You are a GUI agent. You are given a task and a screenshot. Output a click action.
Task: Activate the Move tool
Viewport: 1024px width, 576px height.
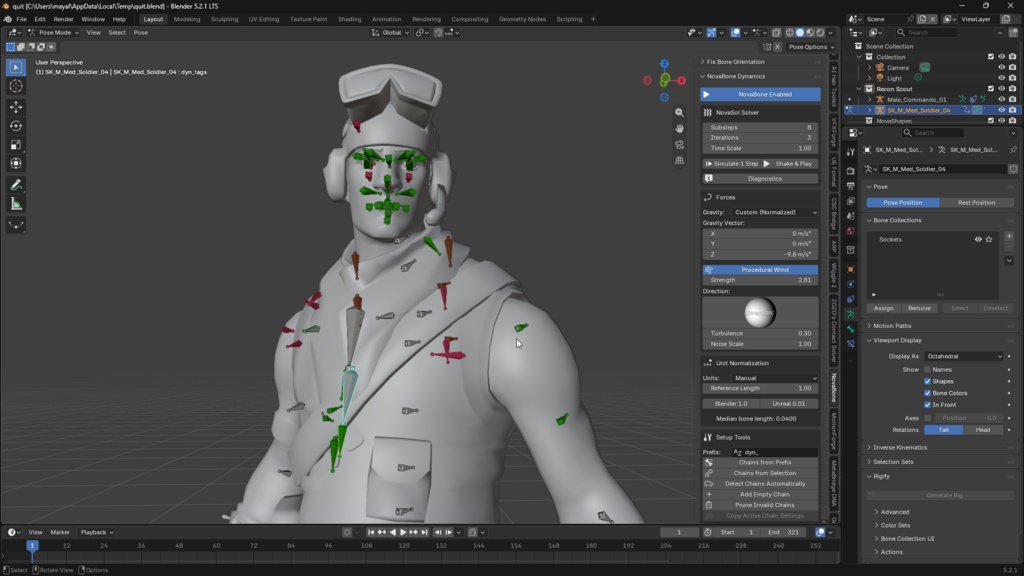coord(16,106)
